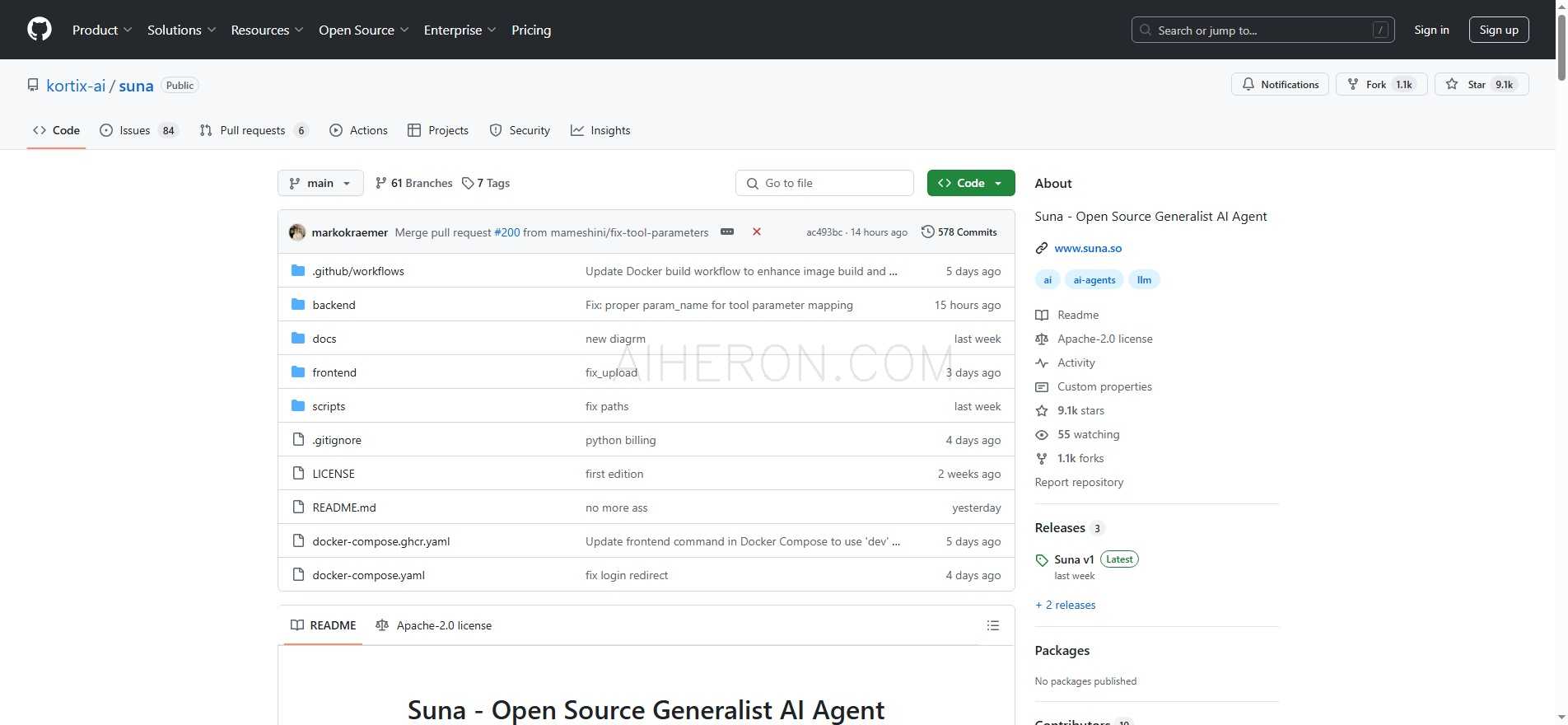Click the 'llm' topic tag
This screenshot has width=1568, height=725.
coord(1144,280)
